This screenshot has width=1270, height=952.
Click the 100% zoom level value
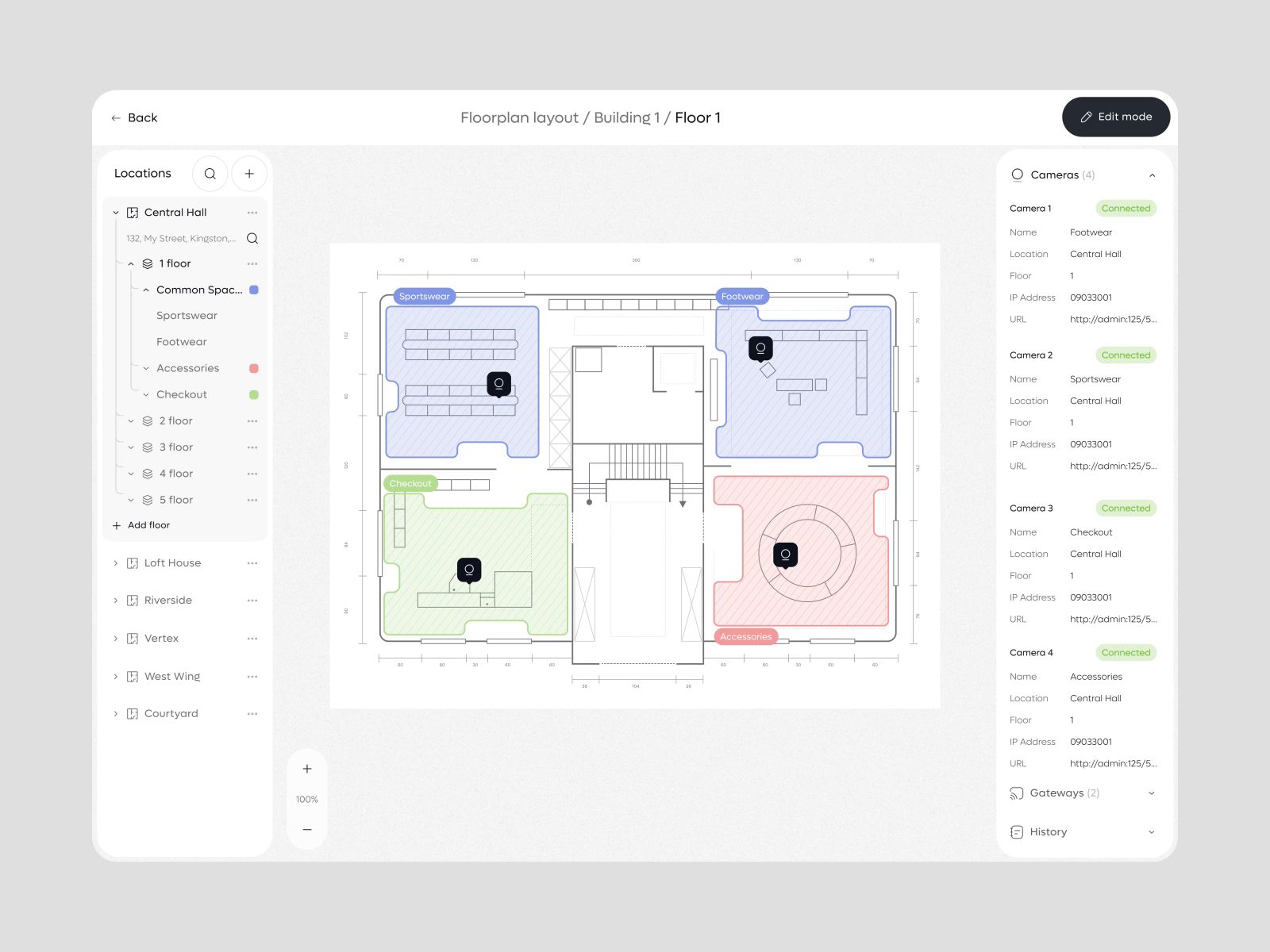tap(307, 800)
